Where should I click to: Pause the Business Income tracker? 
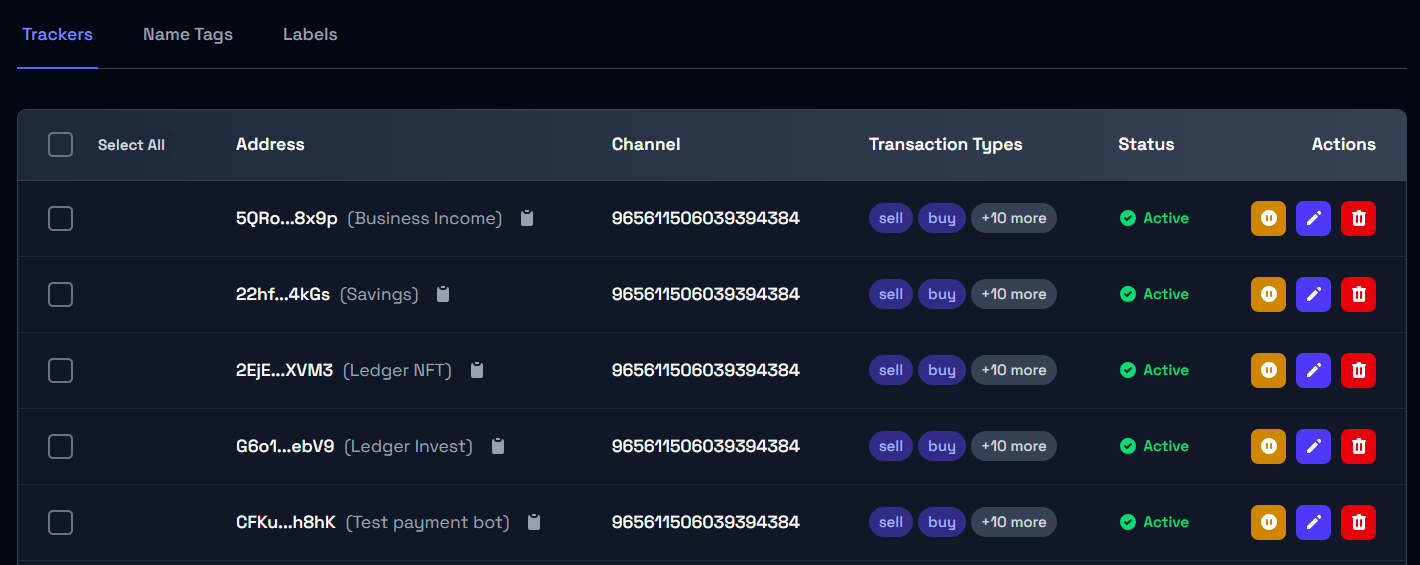[1268, 218]
